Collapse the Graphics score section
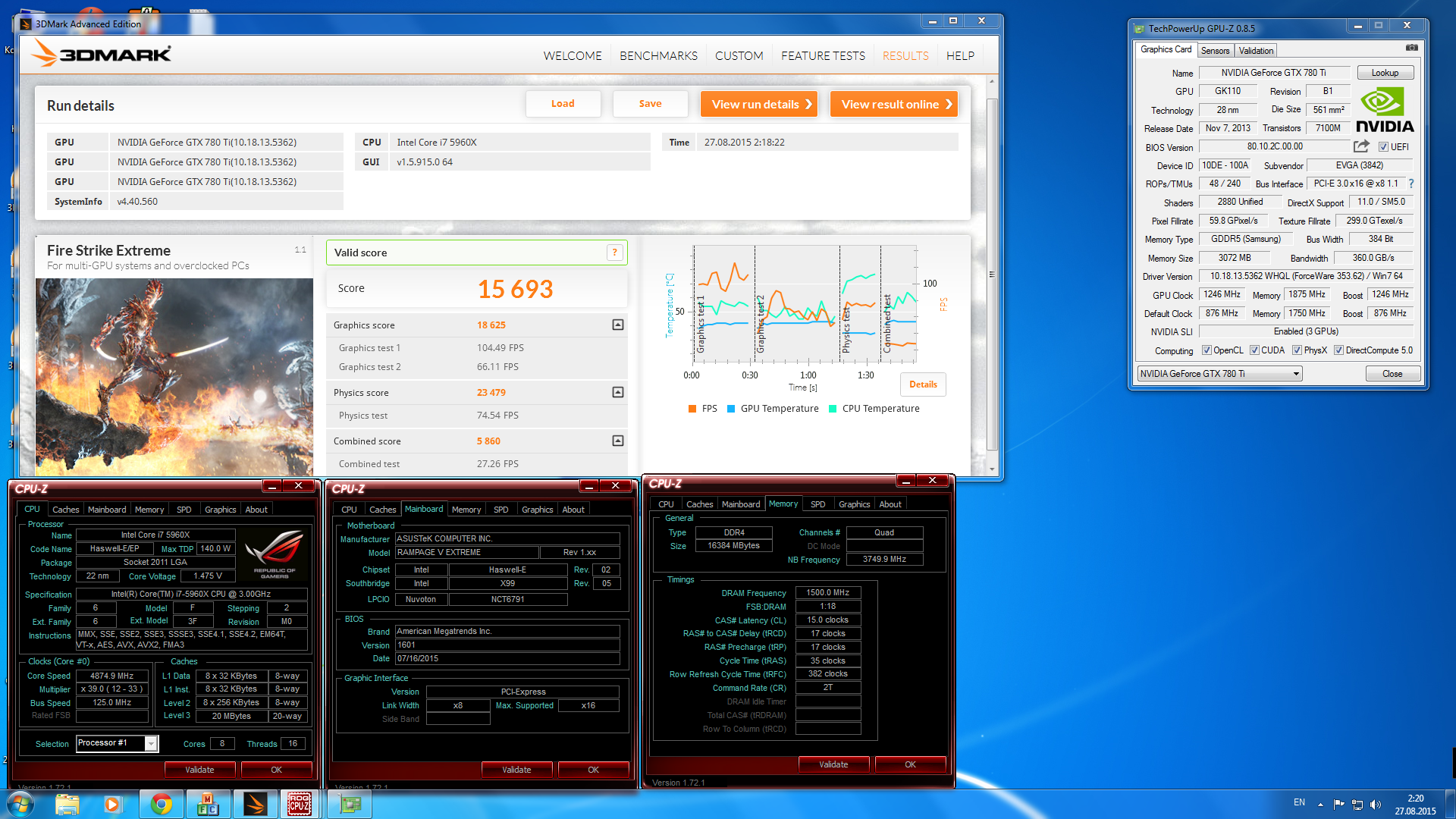Screen dimensions: 1456x819 (x=618, y=325)
